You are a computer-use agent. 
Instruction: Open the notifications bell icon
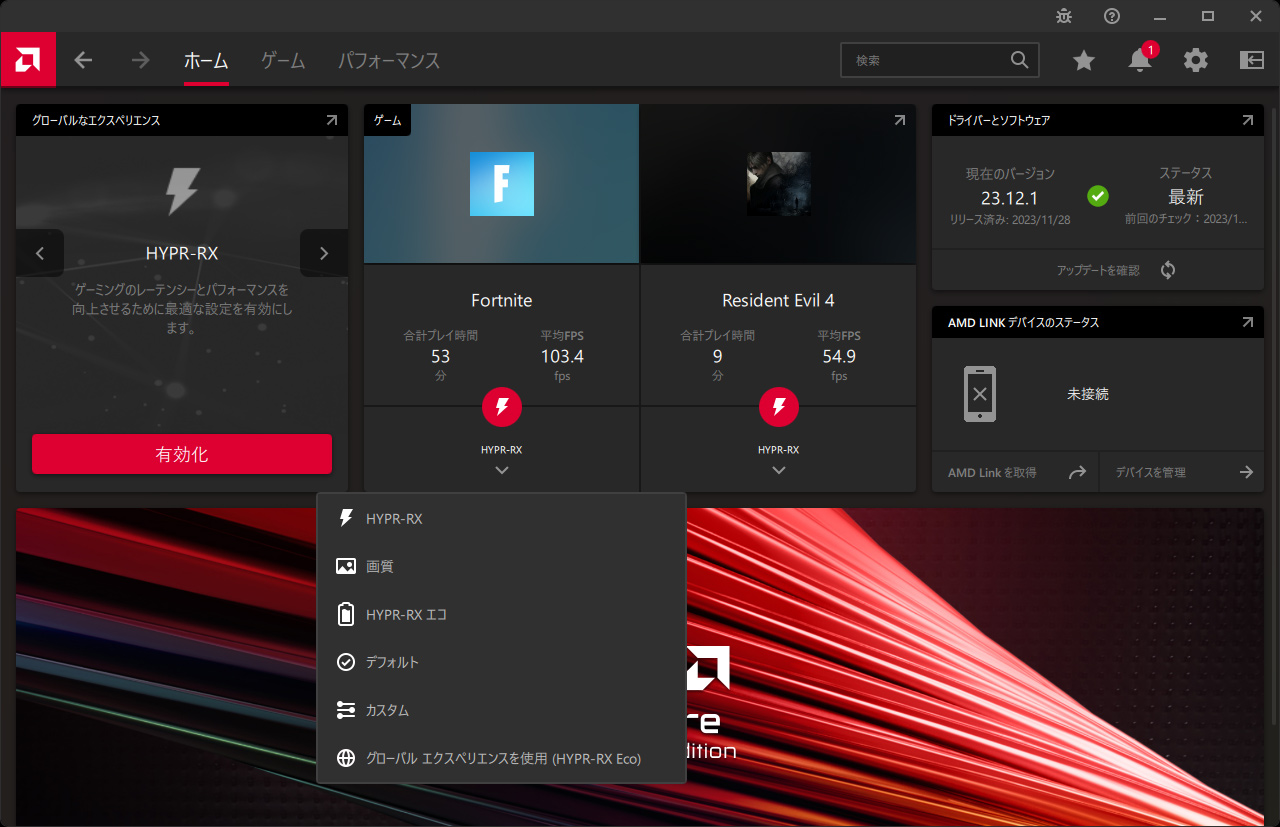point(1139,61)
